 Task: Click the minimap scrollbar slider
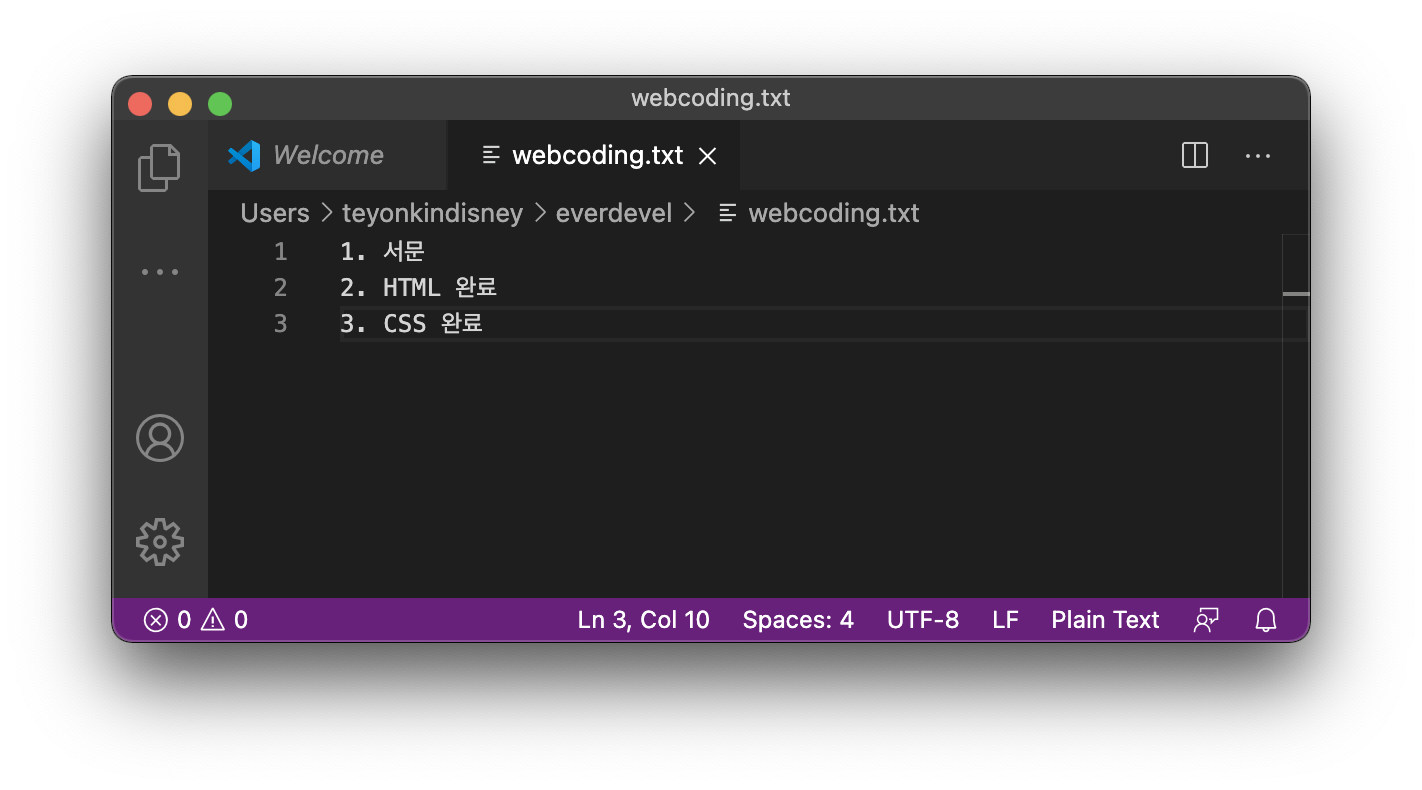[1296, 294]
